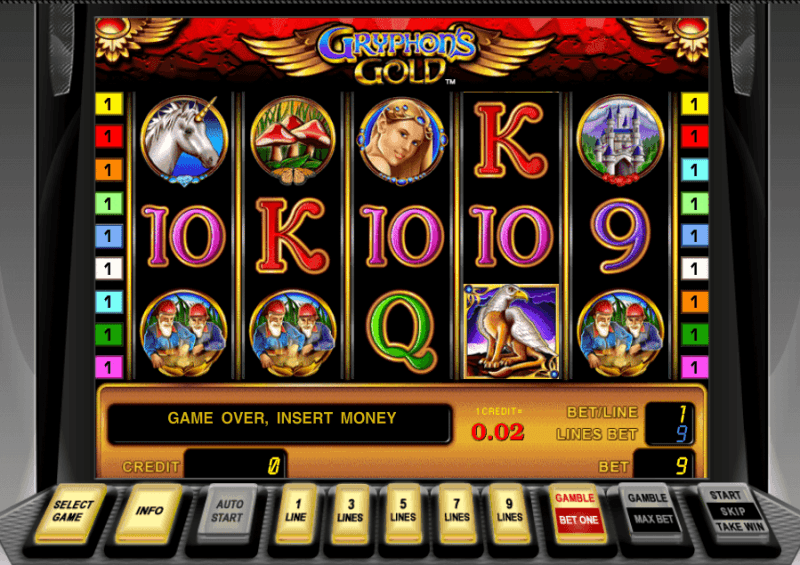Viewport: 800px width, 565px height.
Task: Hit the GAMBLE MAX BET button
Action: tap(650, 512)
